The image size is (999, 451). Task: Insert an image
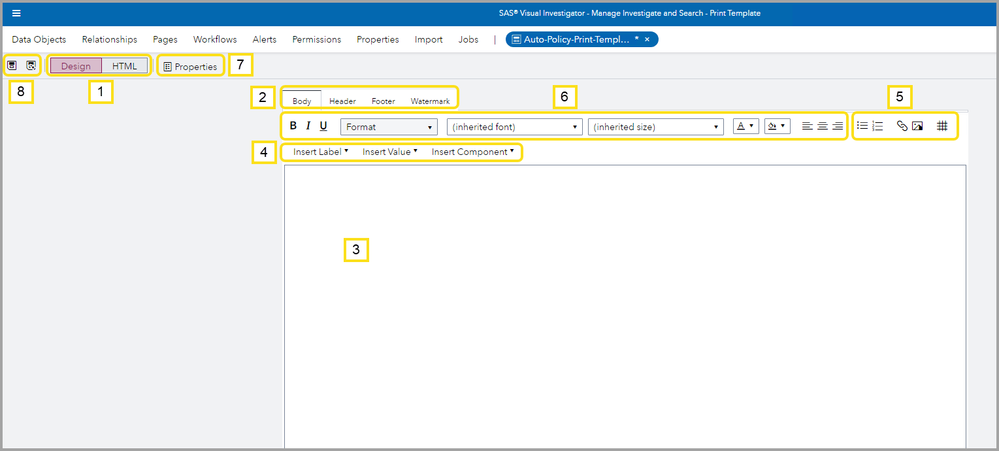917,126
